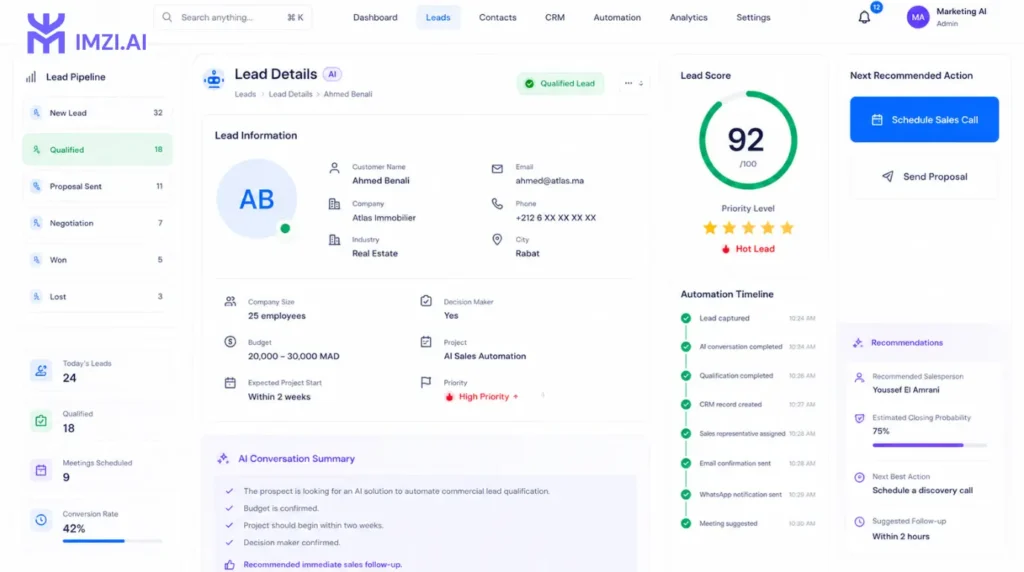Open the Analytics tab

(x=688, y=18)
